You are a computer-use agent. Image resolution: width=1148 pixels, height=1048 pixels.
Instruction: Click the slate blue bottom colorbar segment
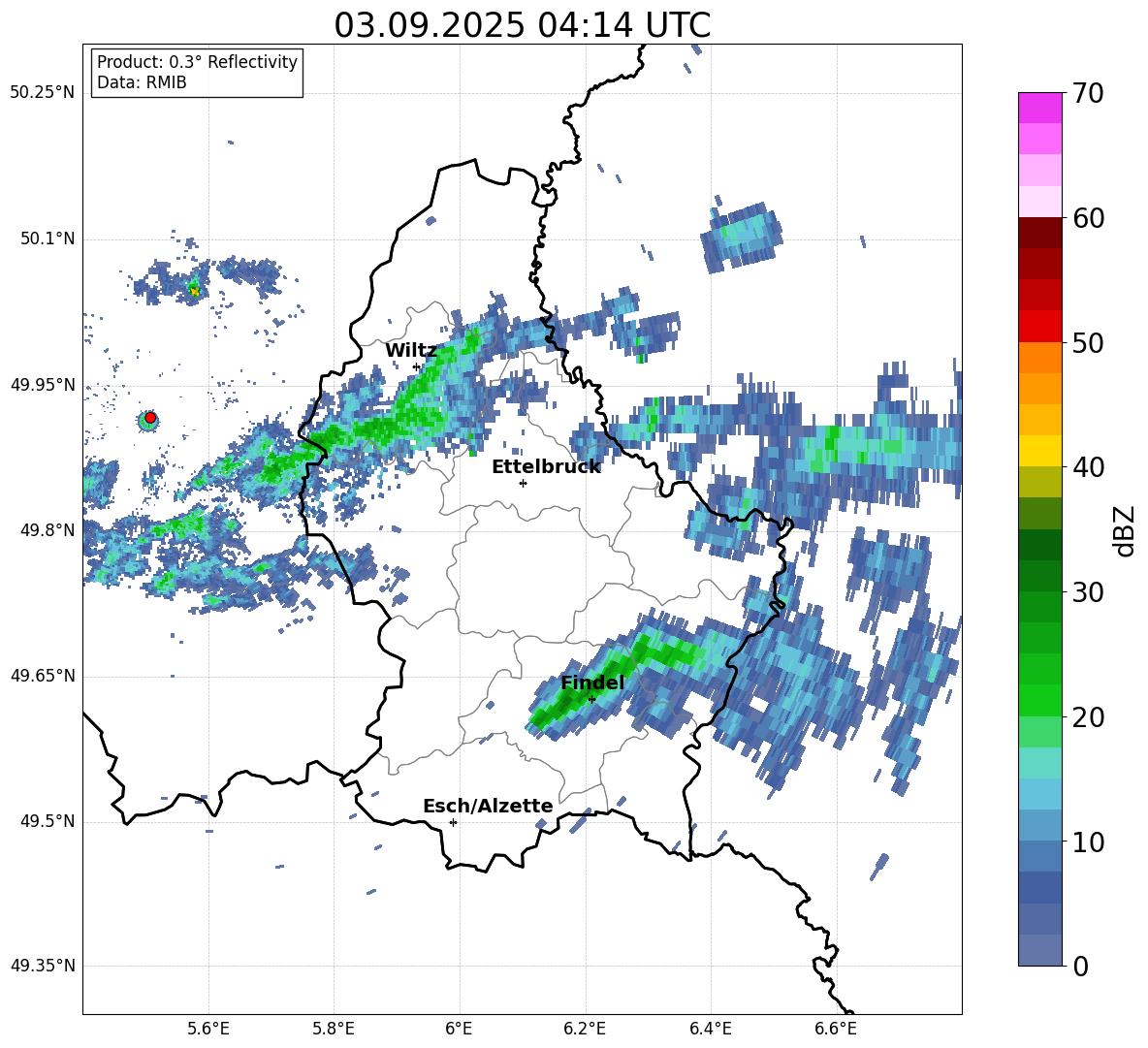coord(1039,950)
